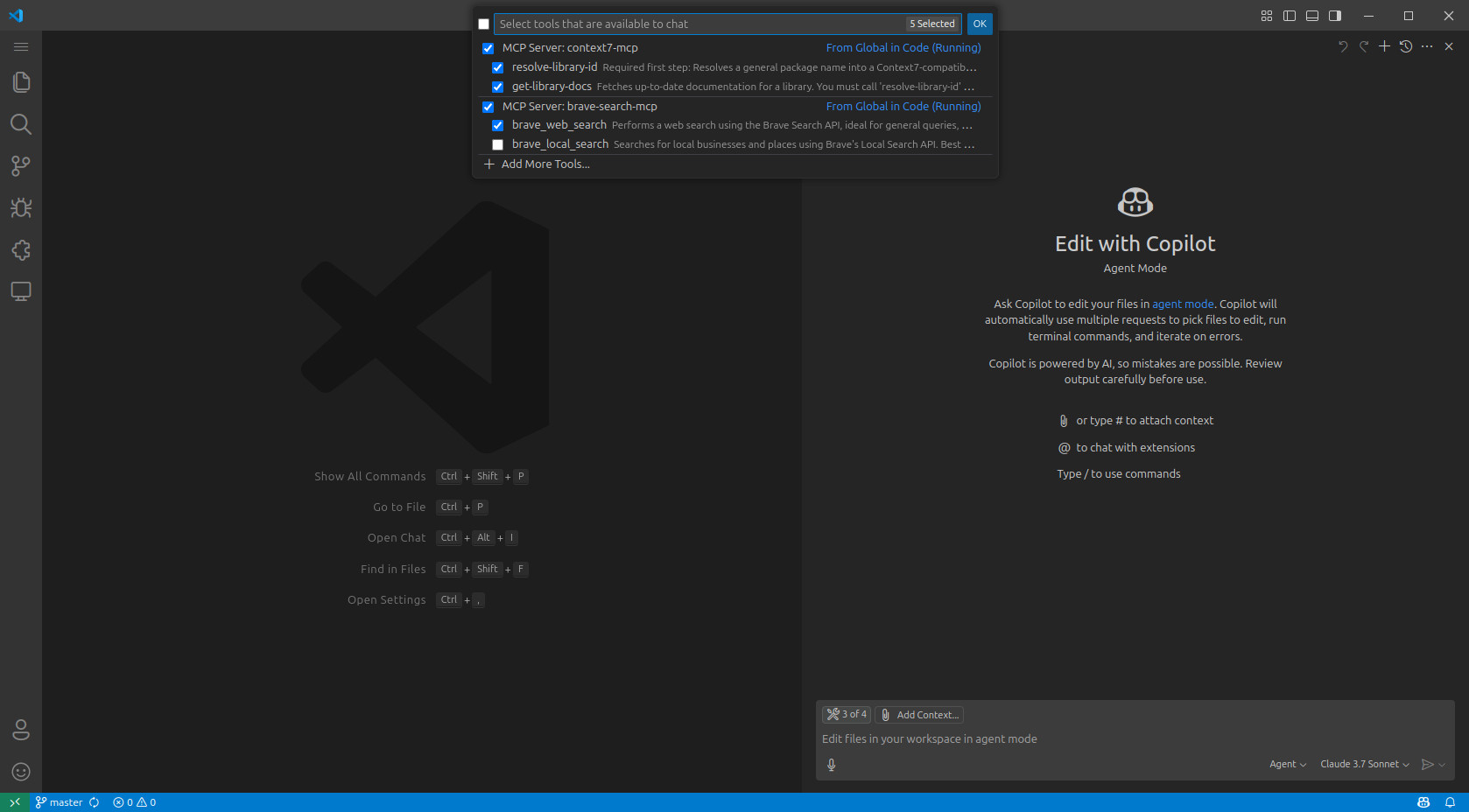The image size is (1469, 812).
Task: Follow the agent mode link
Action: pos(1183,304)
